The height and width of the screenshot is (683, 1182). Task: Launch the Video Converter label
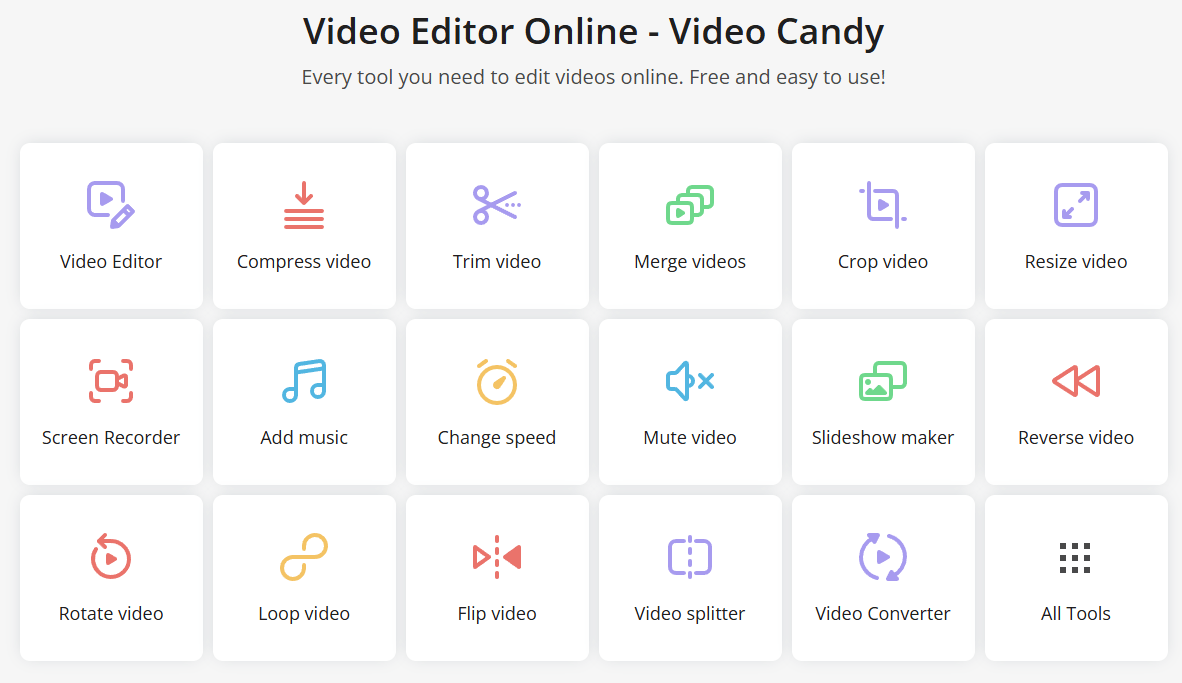click(883, 614)
